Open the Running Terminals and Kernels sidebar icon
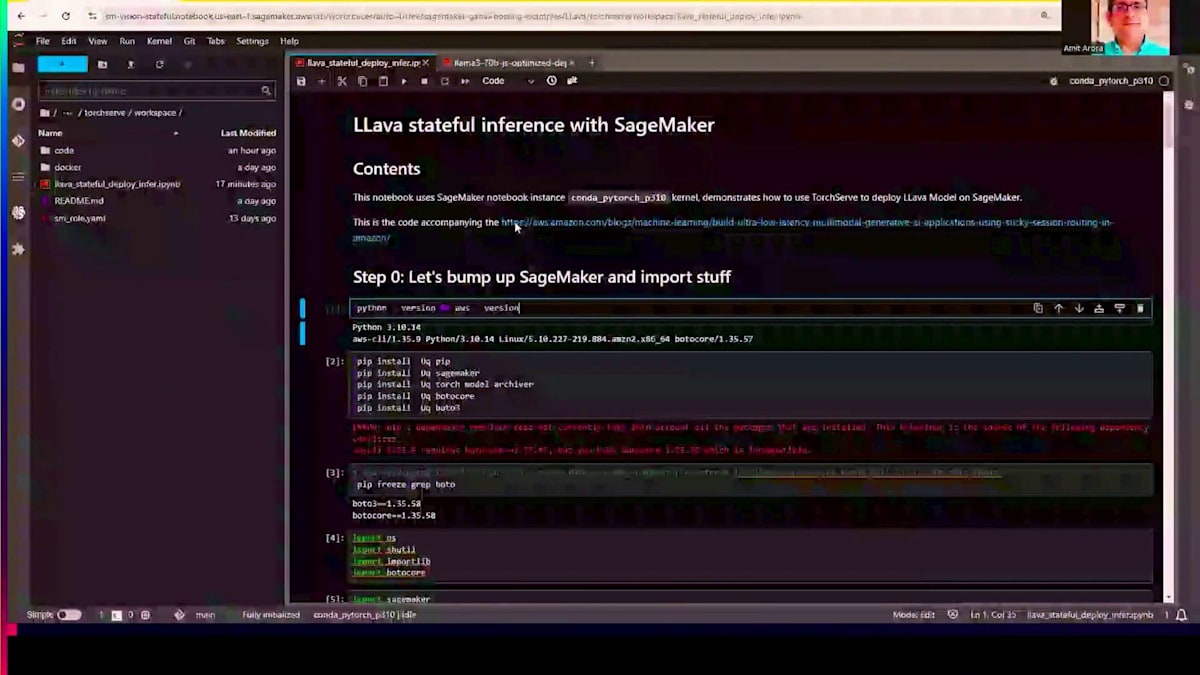The height and width of the screenshot is (675, 1200). point(18,104)
